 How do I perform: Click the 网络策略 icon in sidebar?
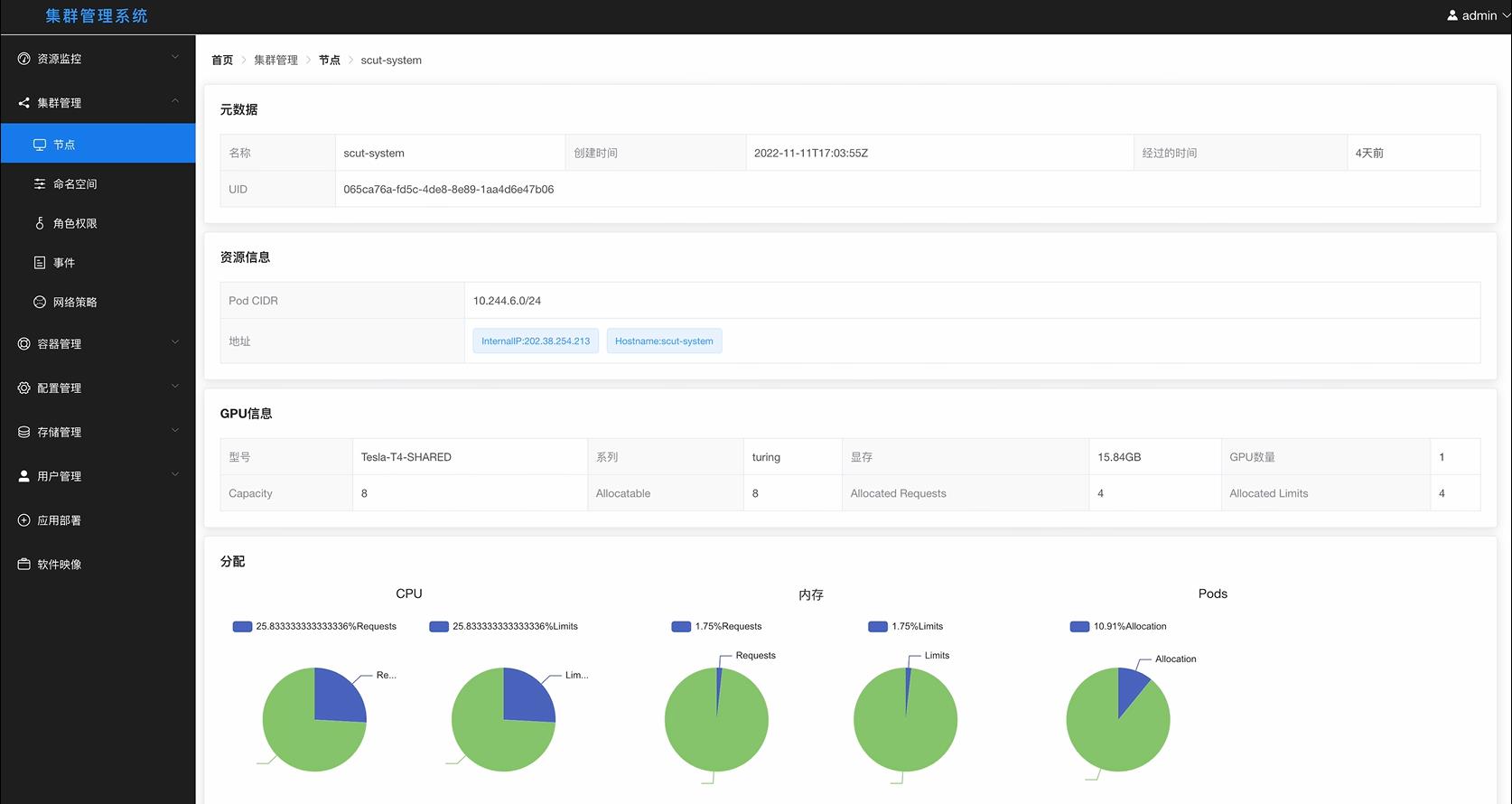point(40,303)
